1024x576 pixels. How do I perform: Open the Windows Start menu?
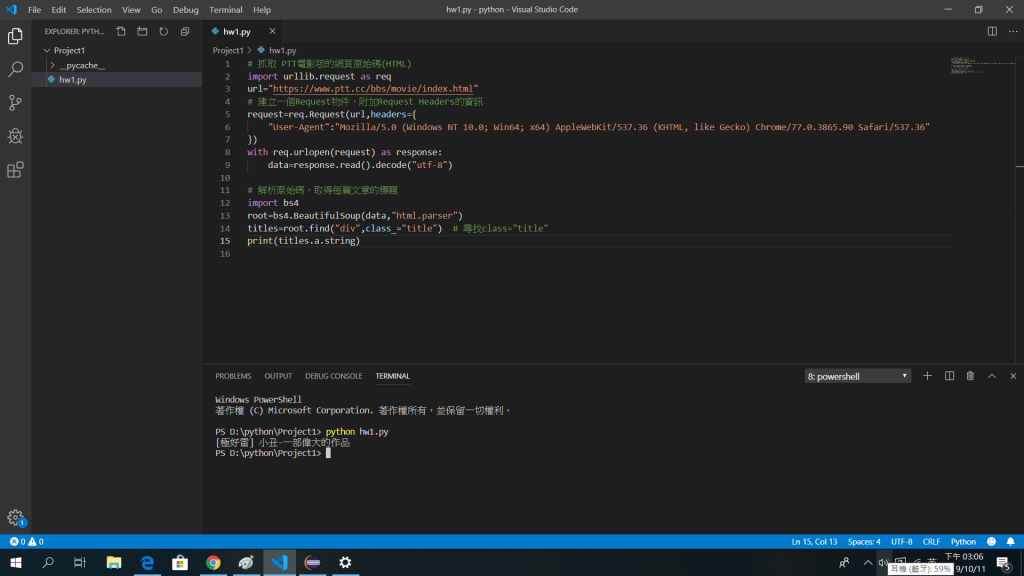pyautogui.click(x=16, y=562)
